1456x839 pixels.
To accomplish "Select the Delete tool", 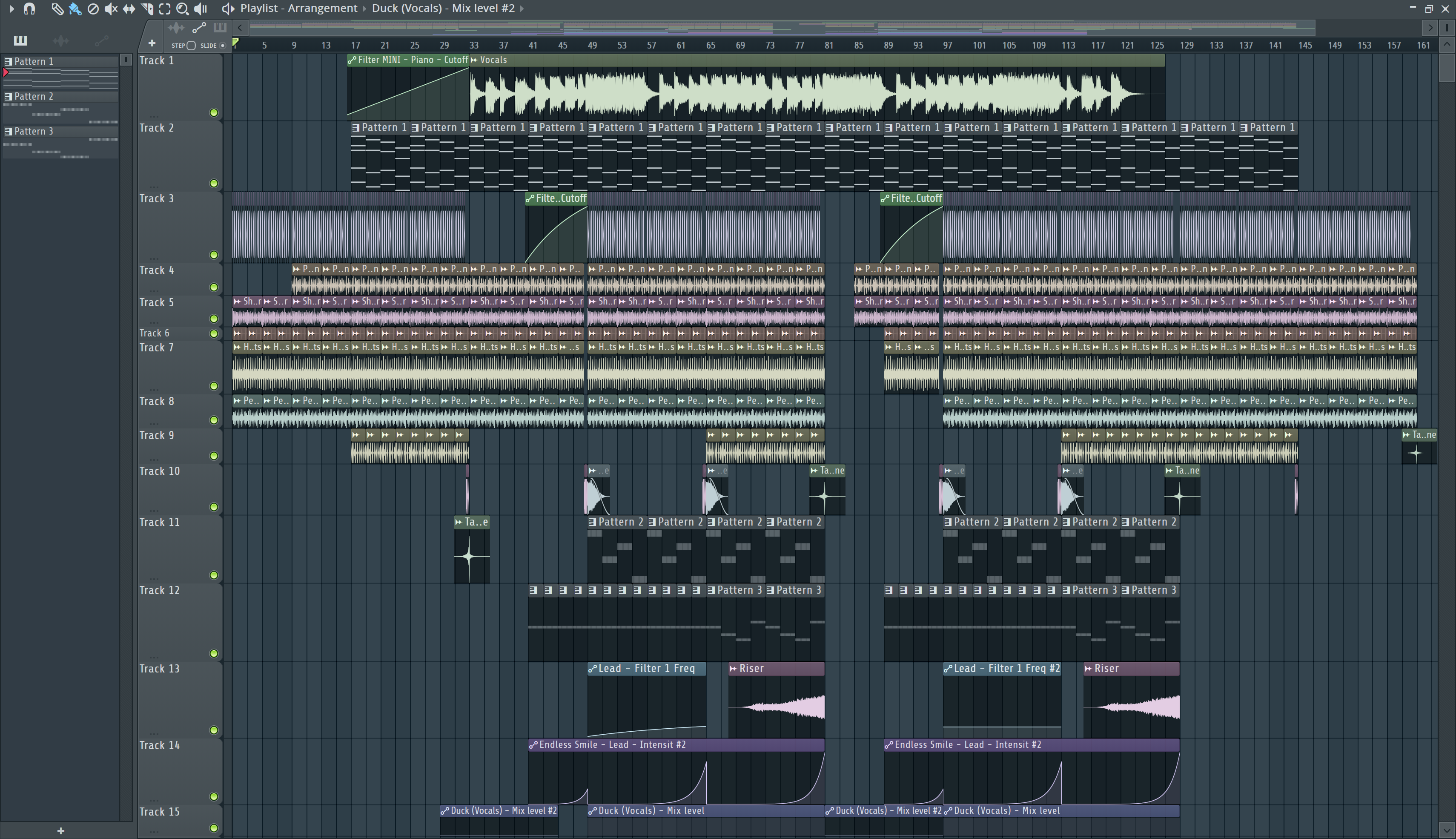I will 93,9.
